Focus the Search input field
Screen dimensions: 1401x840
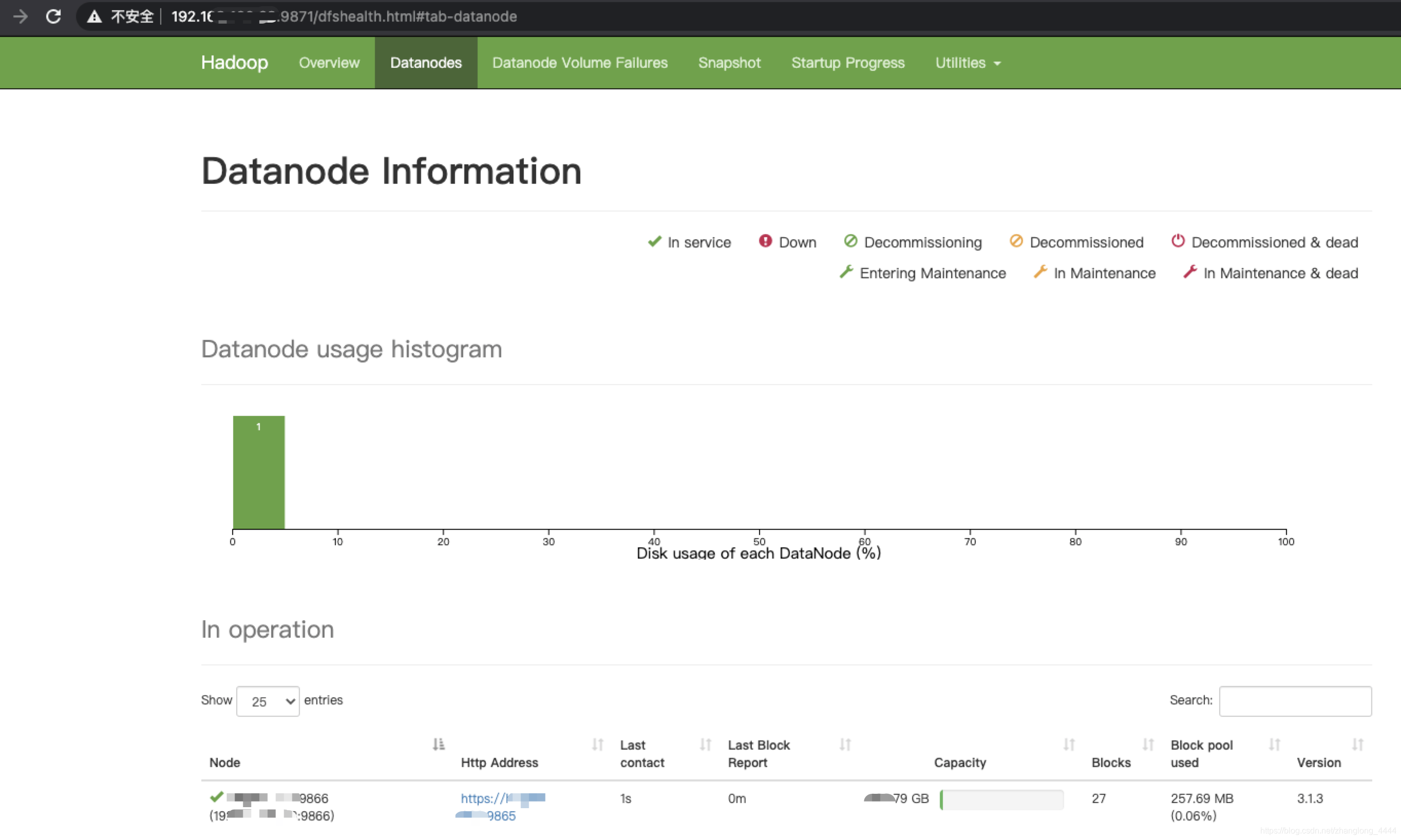pyautogui.click(x=1295, y=701)
